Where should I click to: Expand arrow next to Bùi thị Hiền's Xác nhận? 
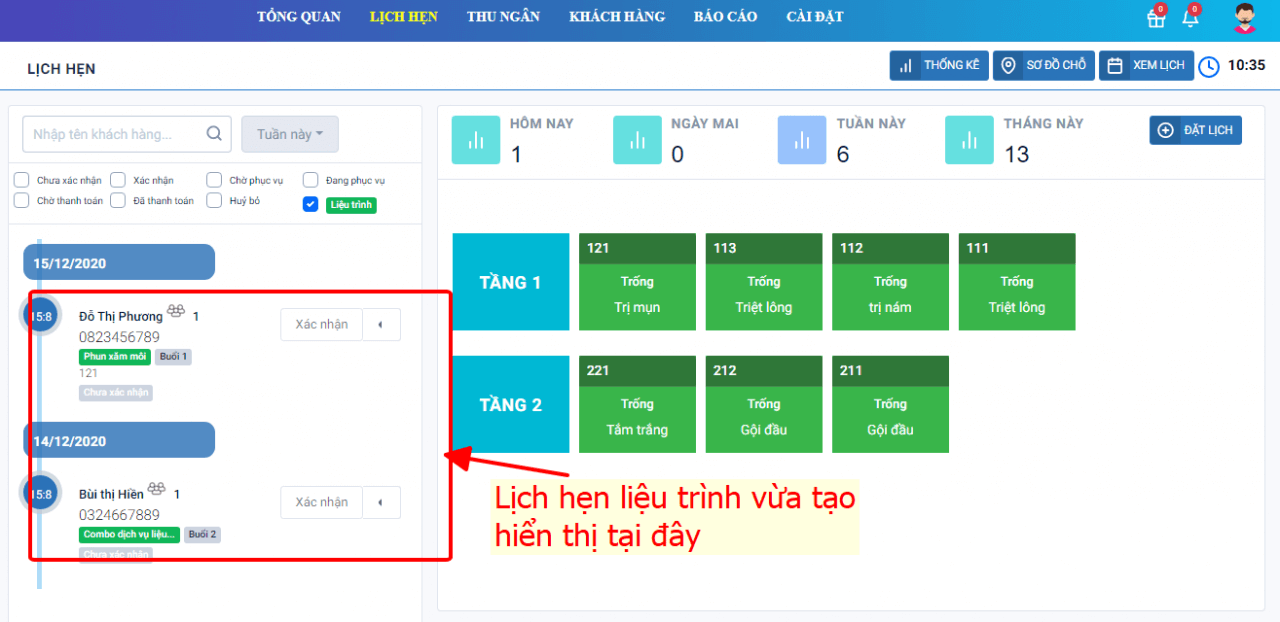381,502
